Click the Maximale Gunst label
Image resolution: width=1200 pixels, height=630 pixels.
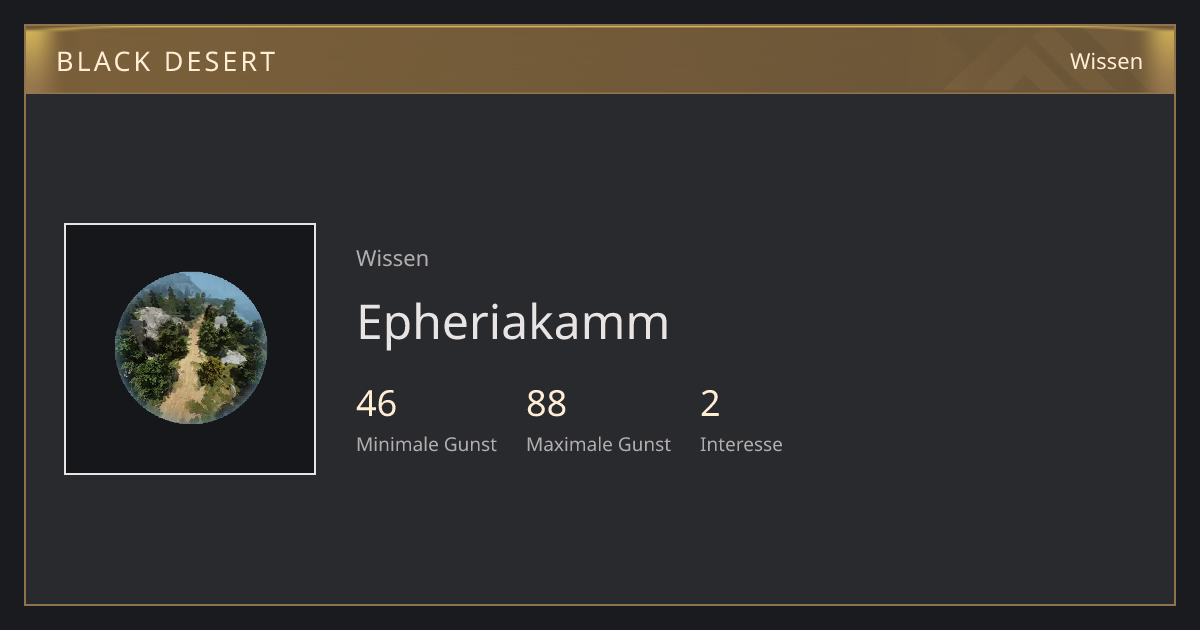[x=598, y=444]
